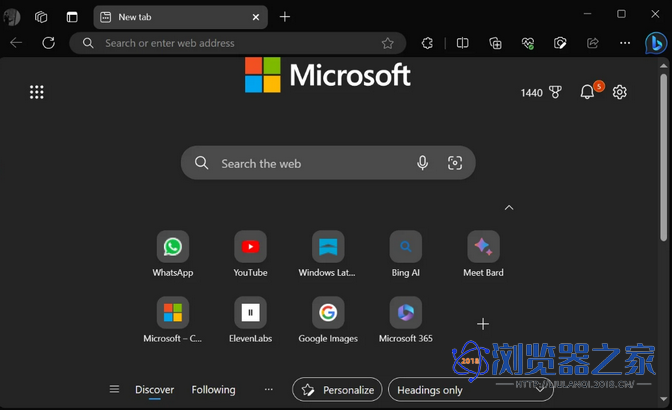Open the Extensions puzzle icon
The height and width of the screenshot is (410, 672).
tap(427, 43)
